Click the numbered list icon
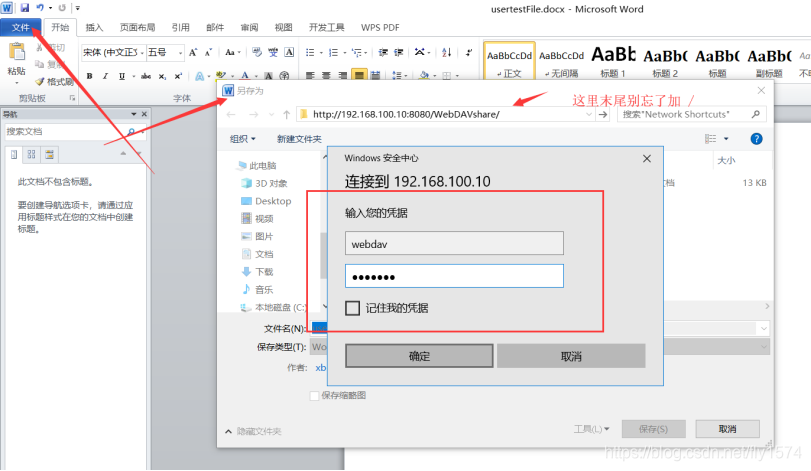The image size is (811, 471). 333,52
